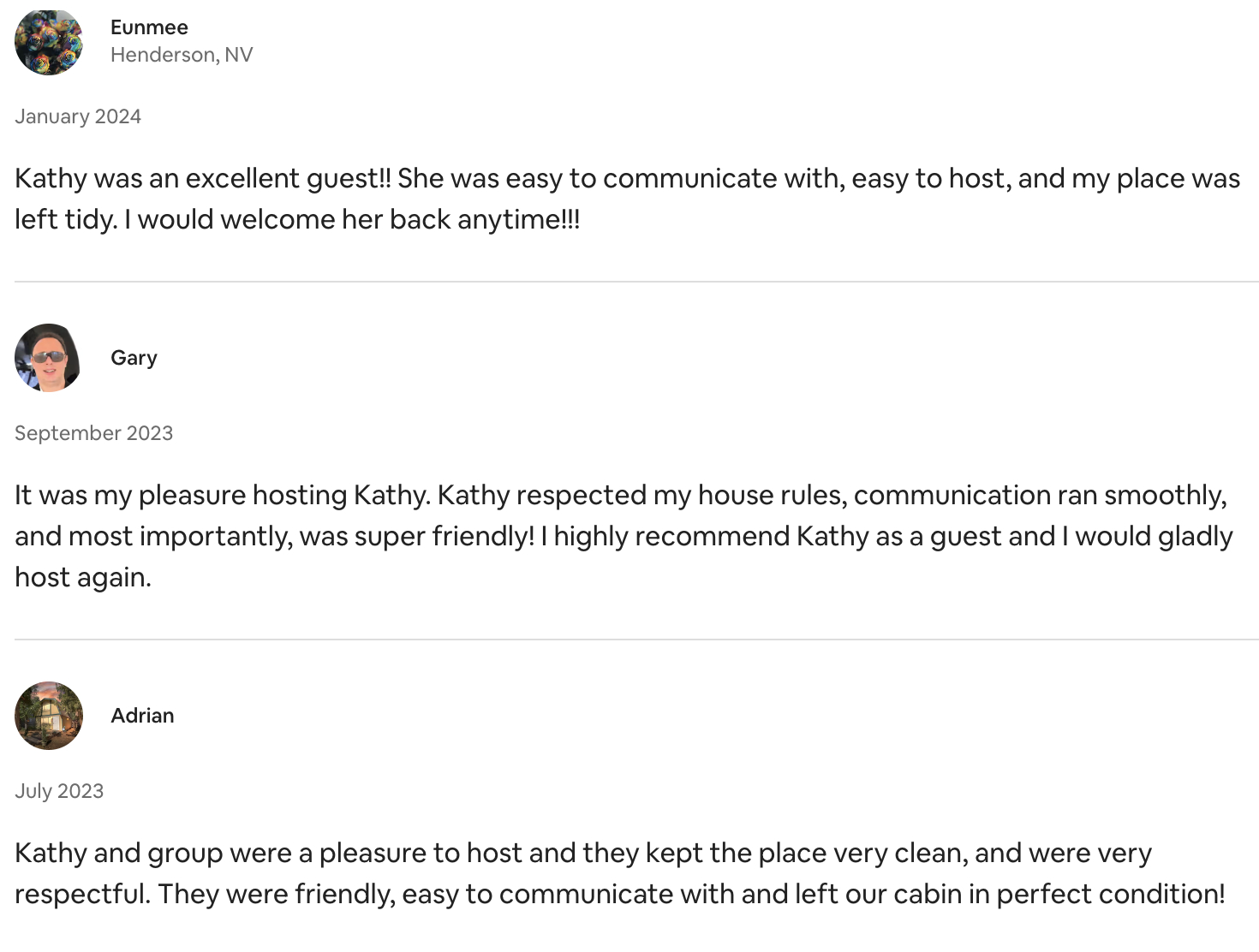Click Eunmee's colorful profile avatar
1259x952 pixels.
coord(49,41)
